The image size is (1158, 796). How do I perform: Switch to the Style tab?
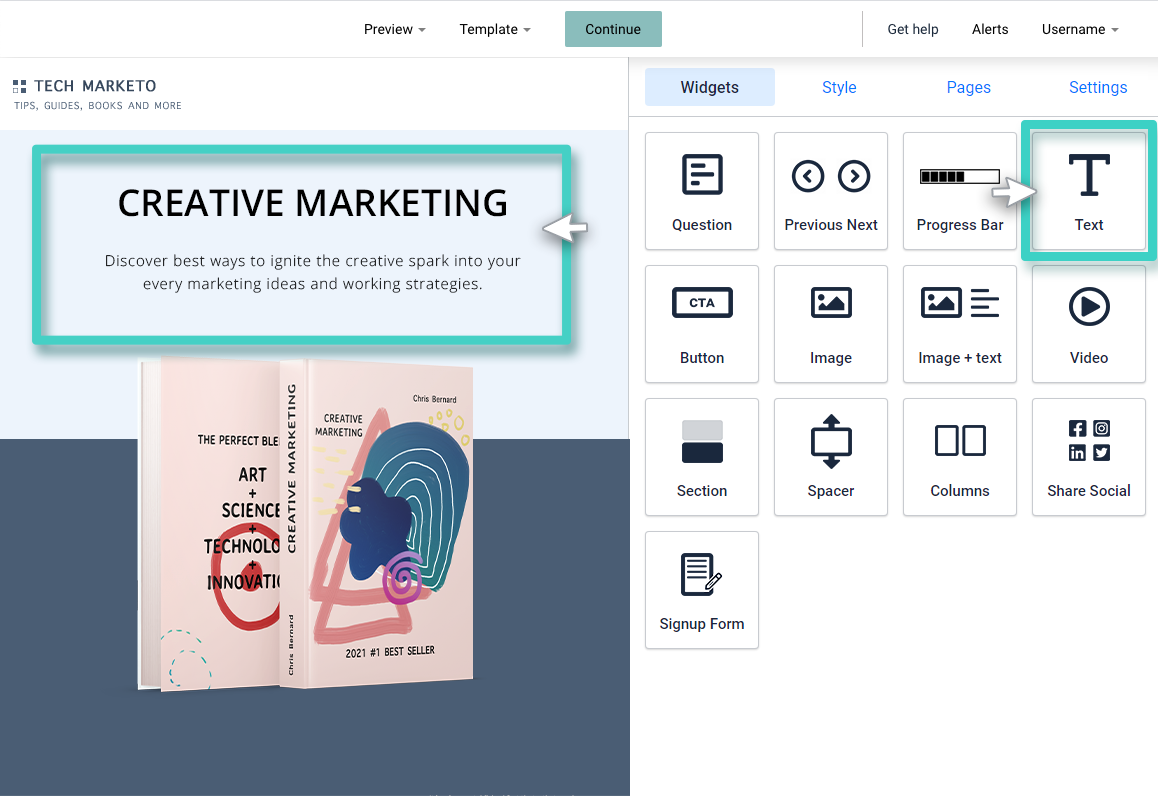pyautogui.click(x=839, y=87)
